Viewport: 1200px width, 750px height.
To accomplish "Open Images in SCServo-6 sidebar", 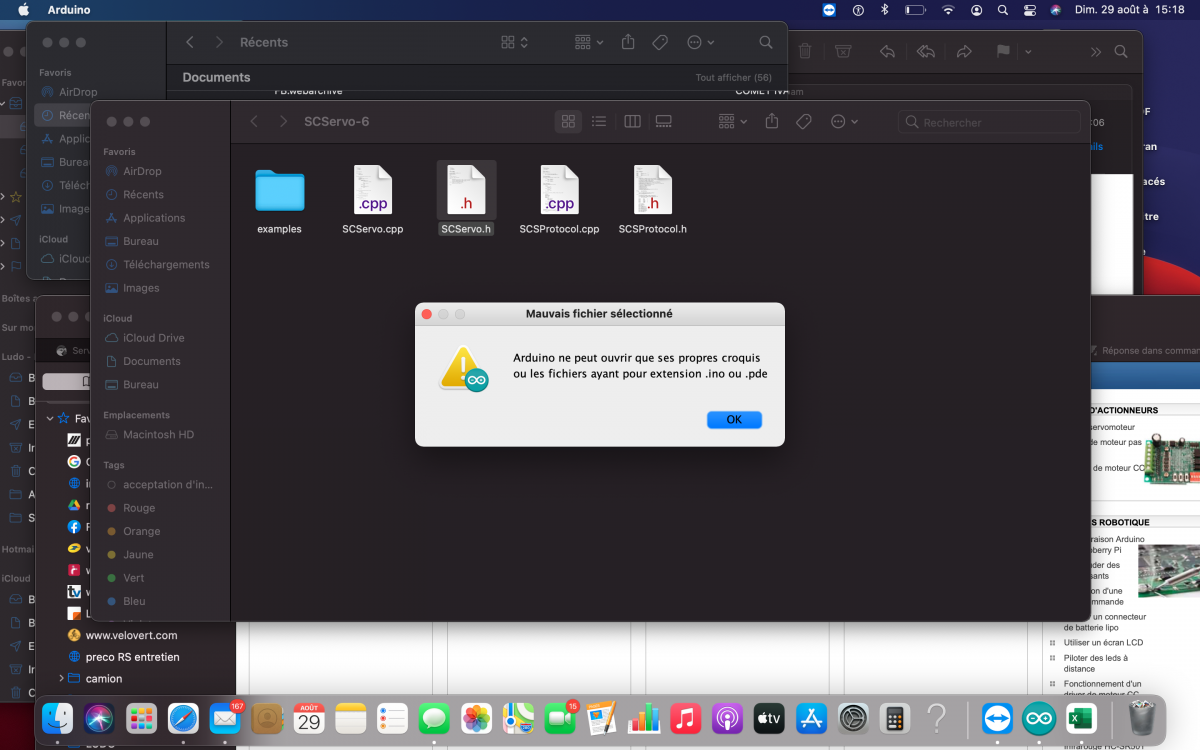I will click(x=141, y=288).
